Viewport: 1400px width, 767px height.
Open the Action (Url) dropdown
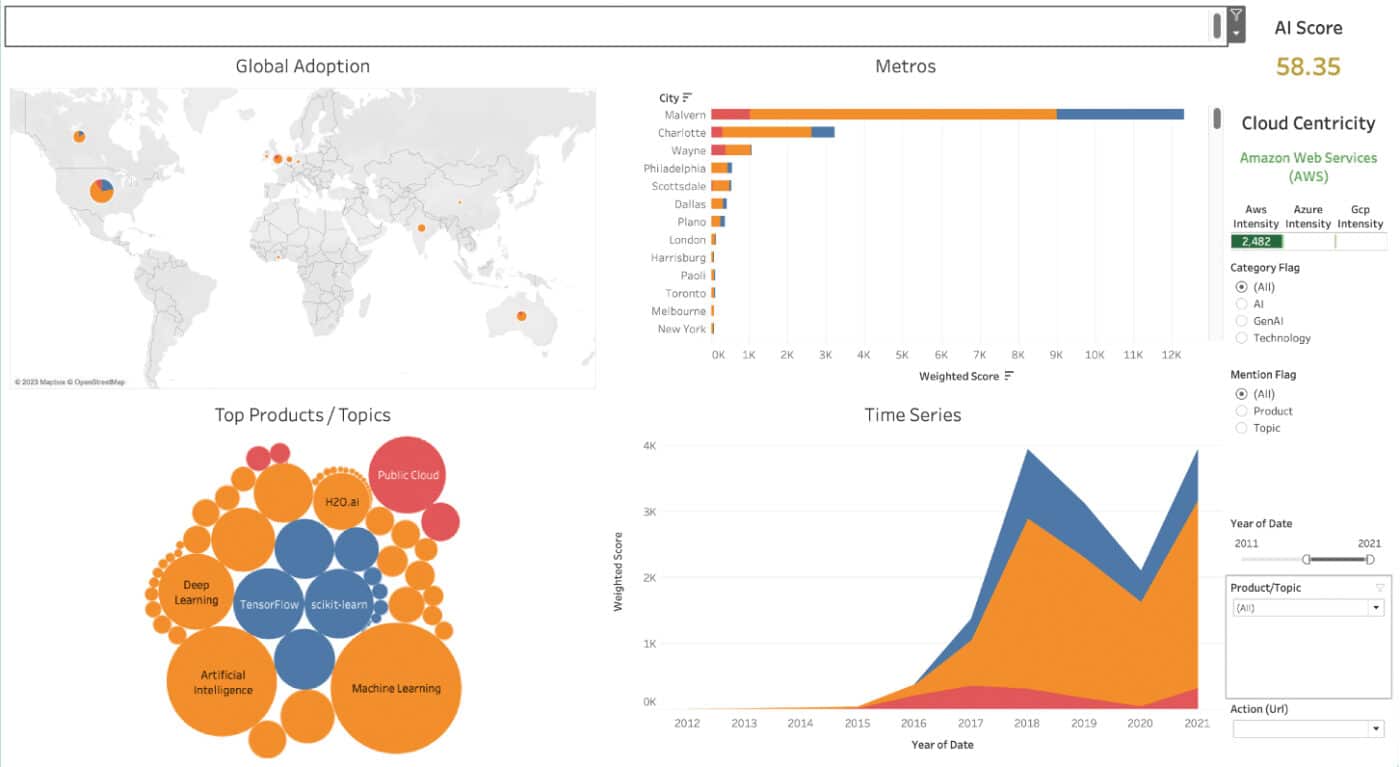pos(1375,729)
